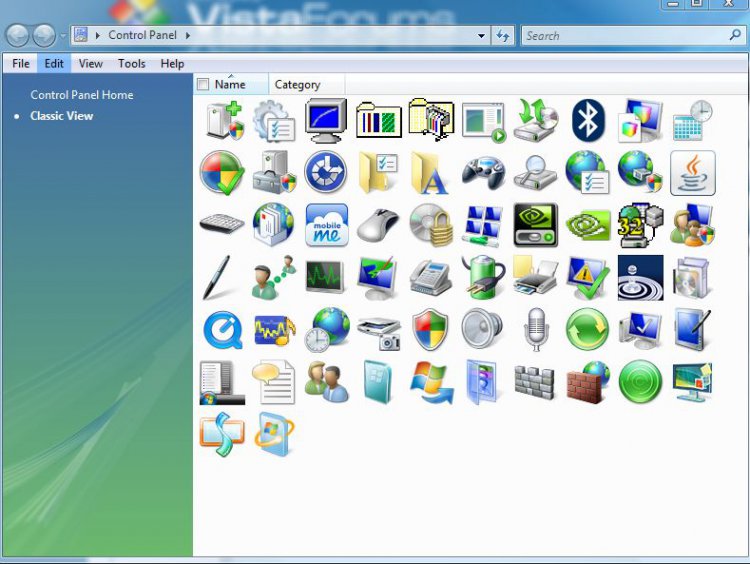750x564 pixels.
Task: Go to Control Panel Home
Action: [x=82, y=95]
